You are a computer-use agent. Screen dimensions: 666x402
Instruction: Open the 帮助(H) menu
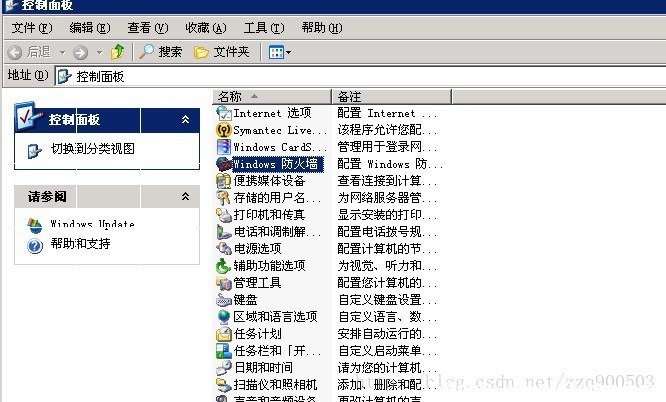pyautogui.click(x=322, y=28)
